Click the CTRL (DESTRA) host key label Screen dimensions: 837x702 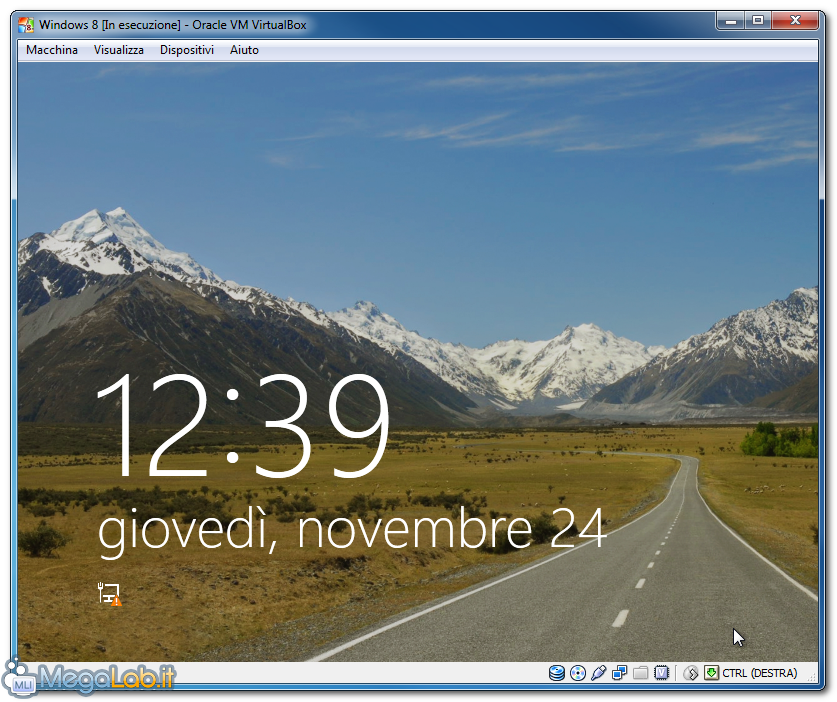point(760,673)
